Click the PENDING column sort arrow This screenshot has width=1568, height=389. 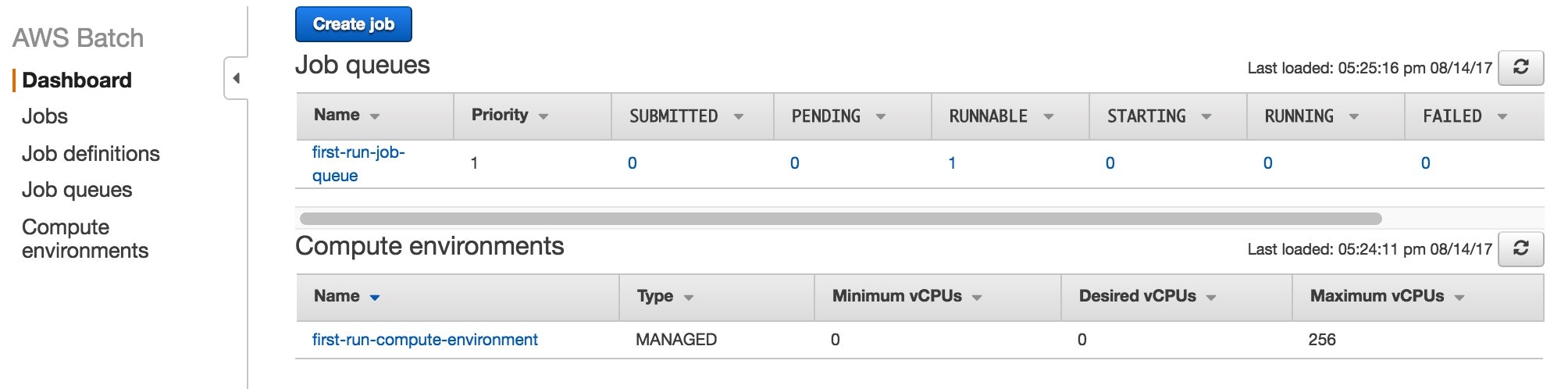[881, 116]
